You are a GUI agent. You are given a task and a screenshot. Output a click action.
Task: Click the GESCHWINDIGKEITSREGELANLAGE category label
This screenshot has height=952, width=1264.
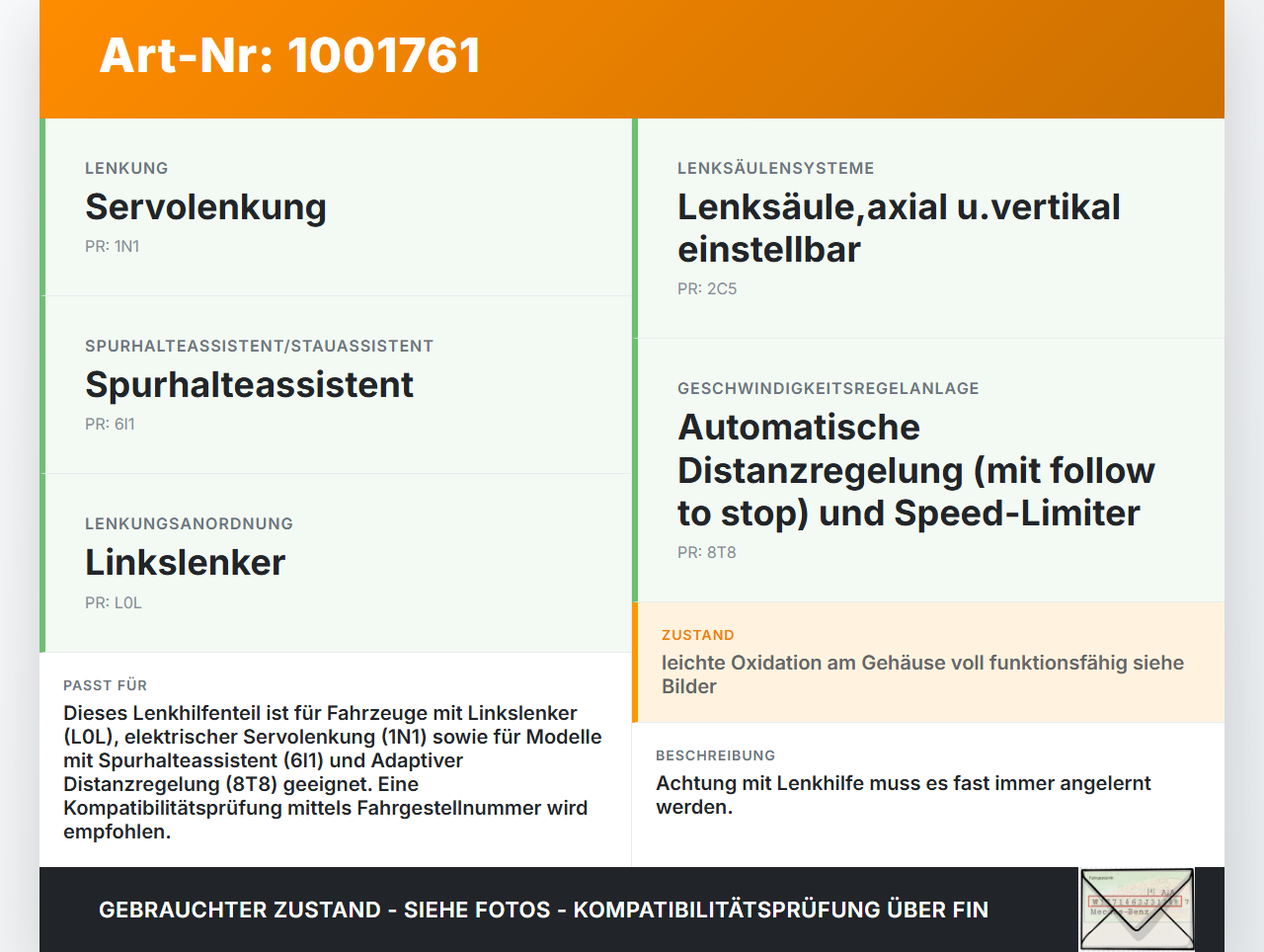pyautogui.click(x=828, y=389)
